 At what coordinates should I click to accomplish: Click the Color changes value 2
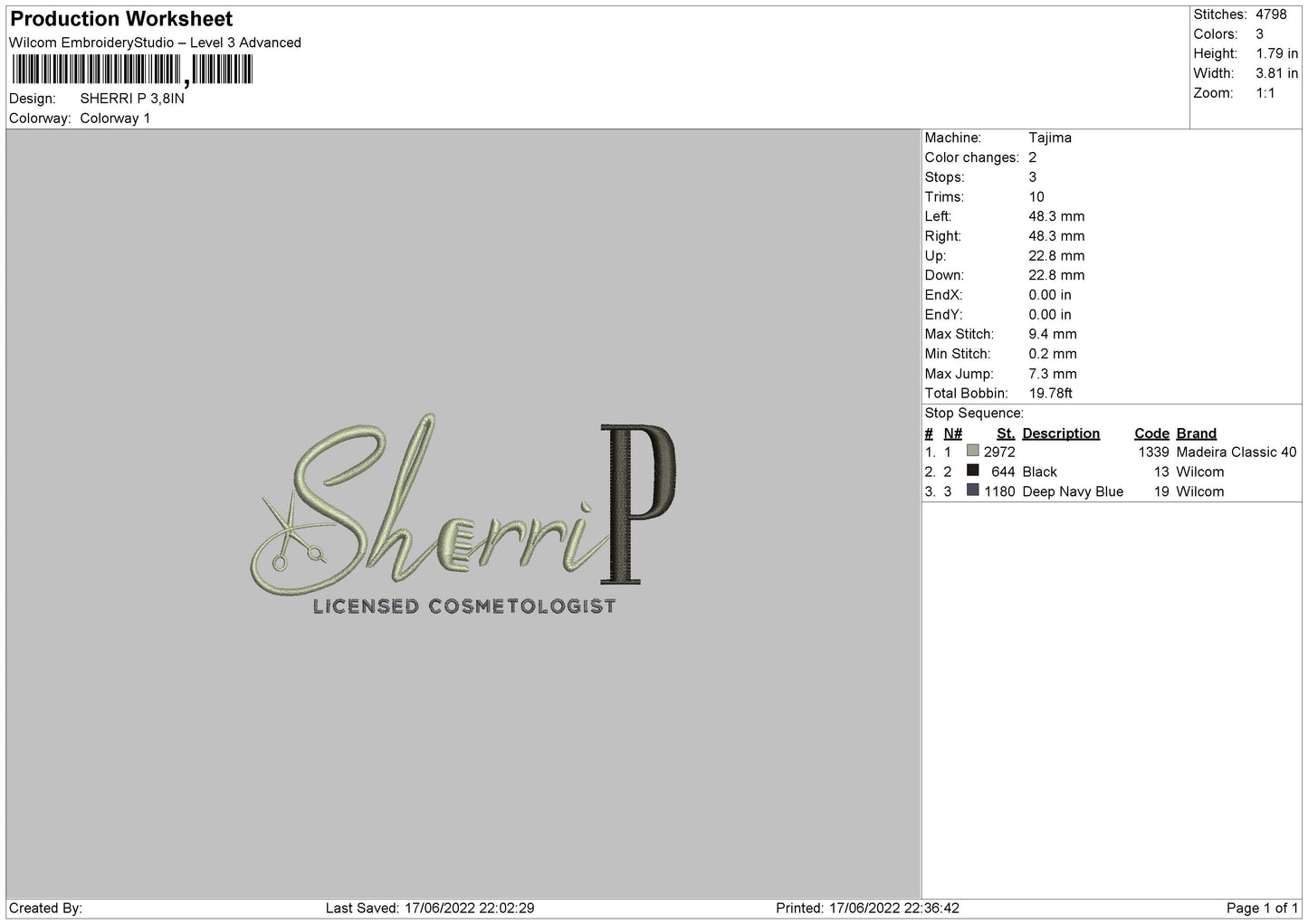[x=1032, y=157]
